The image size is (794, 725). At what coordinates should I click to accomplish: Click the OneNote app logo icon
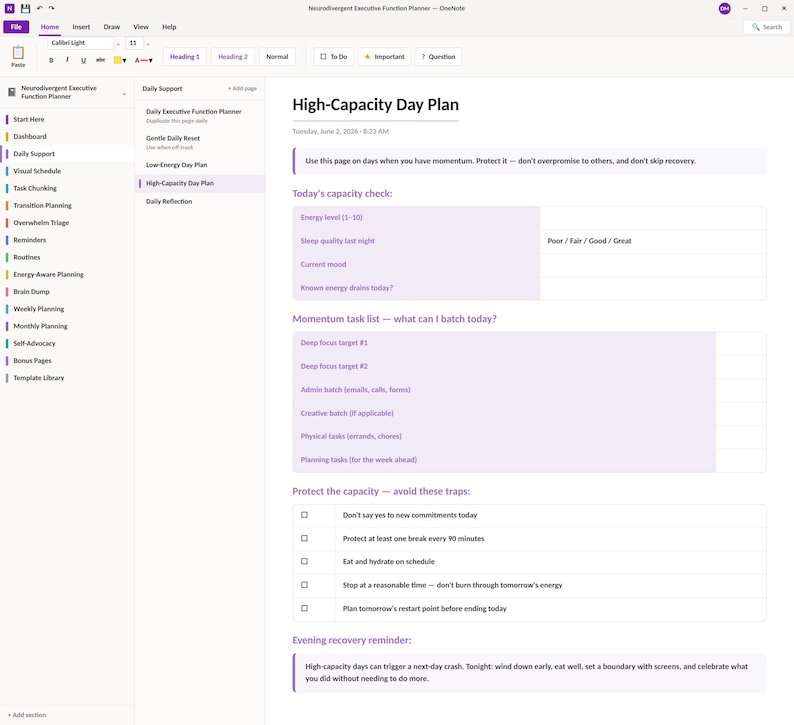click(9, 8)
